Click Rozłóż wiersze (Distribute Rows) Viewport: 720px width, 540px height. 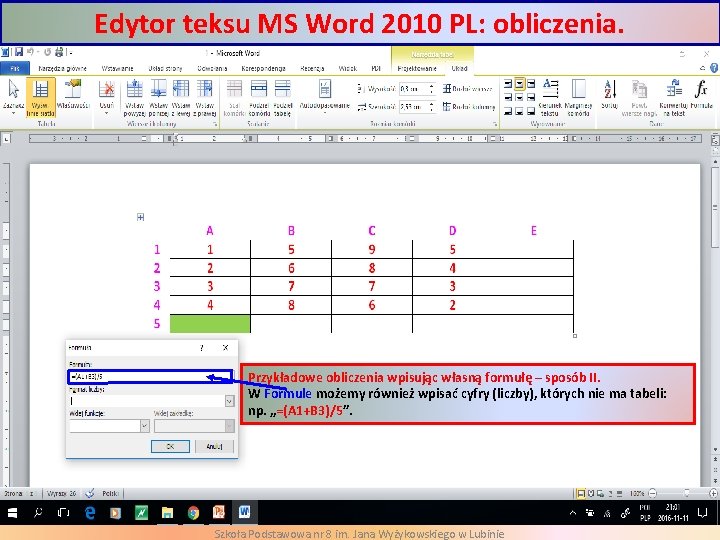(467, 89)
